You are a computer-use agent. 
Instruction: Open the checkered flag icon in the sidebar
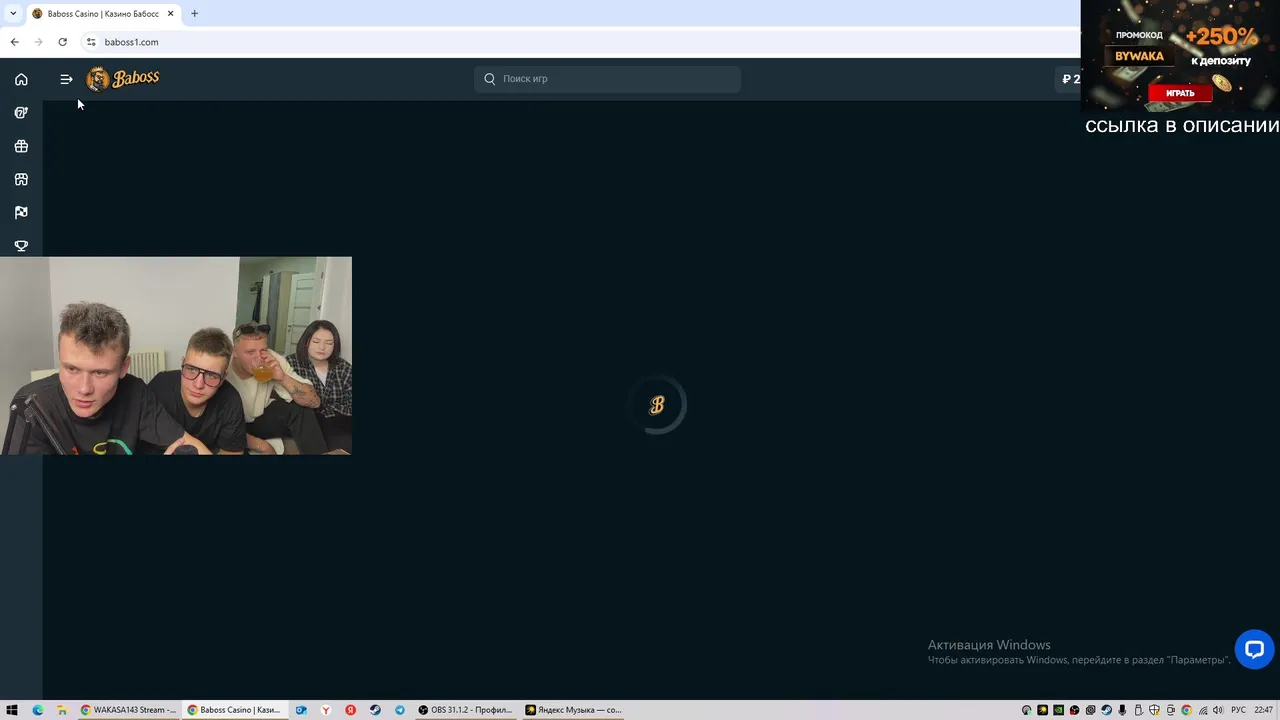click(x=21, y=212)
